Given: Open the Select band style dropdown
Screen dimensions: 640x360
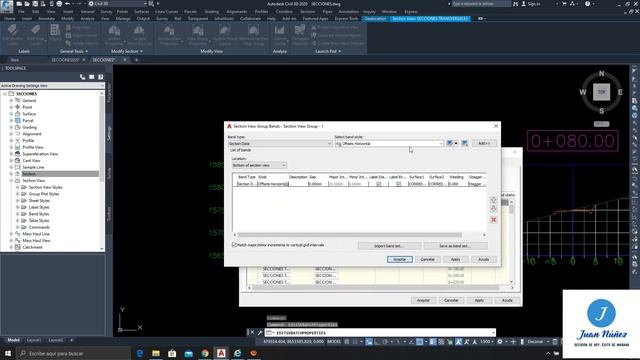Looking at the screenshot, I should tap(389, 144).
